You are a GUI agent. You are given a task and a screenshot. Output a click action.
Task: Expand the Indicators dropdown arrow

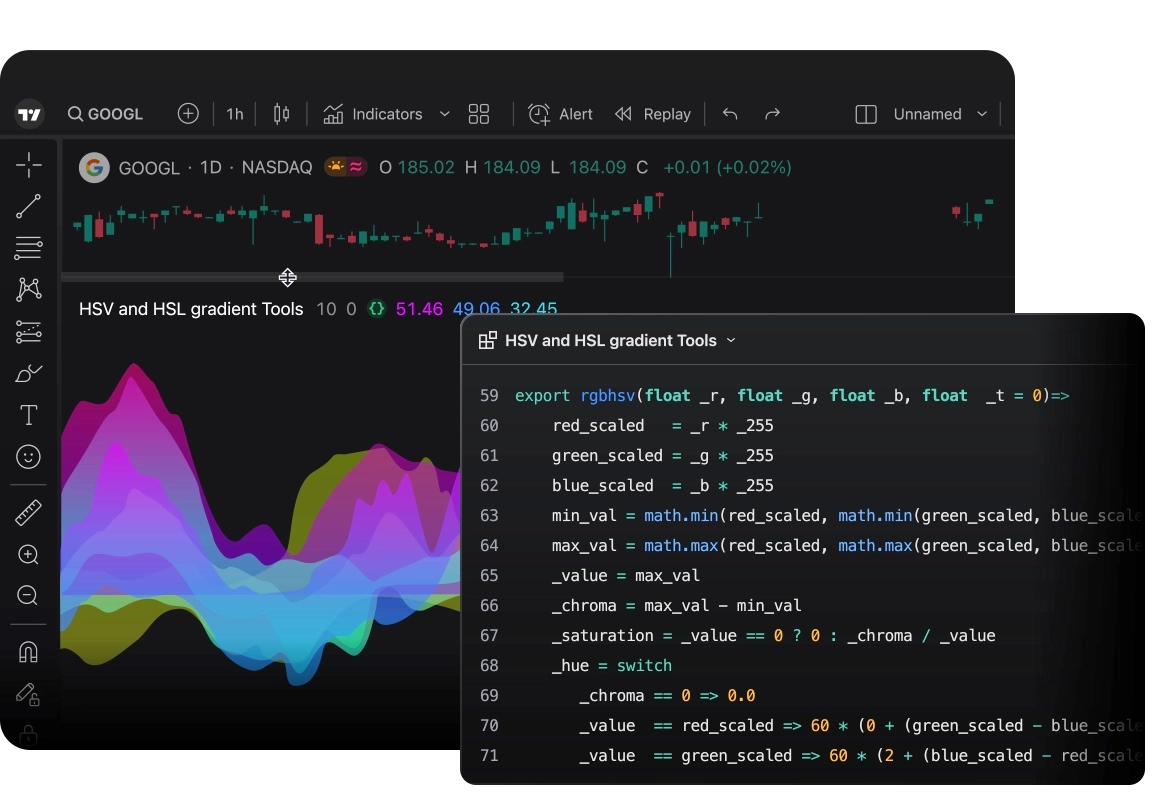pos(445,114)
